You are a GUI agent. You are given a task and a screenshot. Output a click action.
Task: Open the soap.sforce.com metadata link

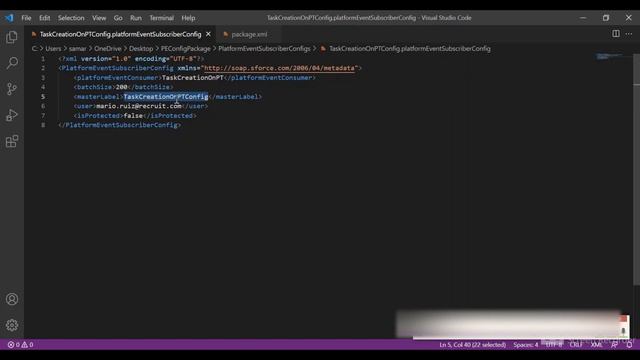[x=279, y=68]
